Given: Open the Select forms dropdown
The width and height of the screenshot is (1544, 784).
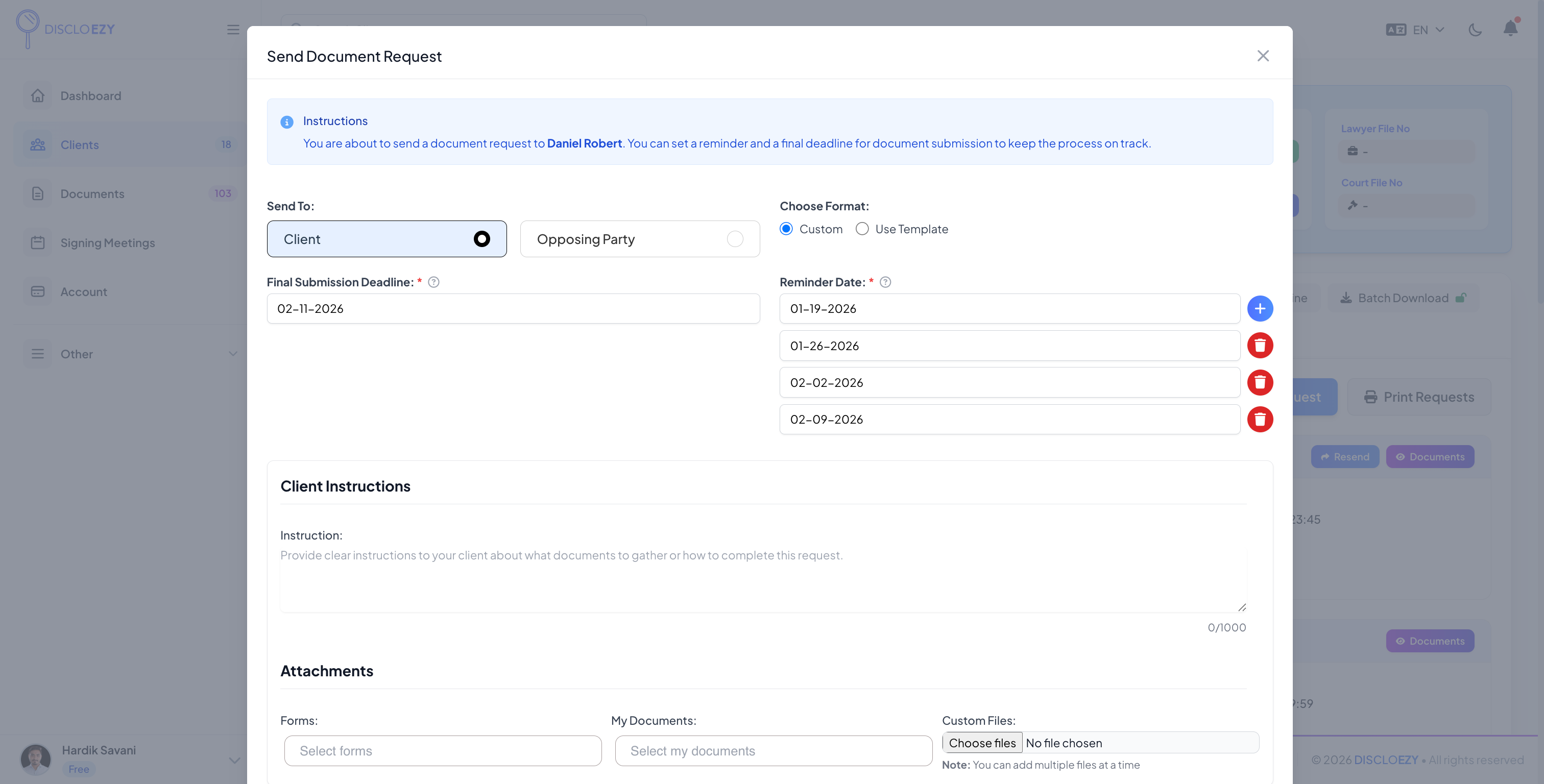Looking at the screenshot, I should (442, 751).
